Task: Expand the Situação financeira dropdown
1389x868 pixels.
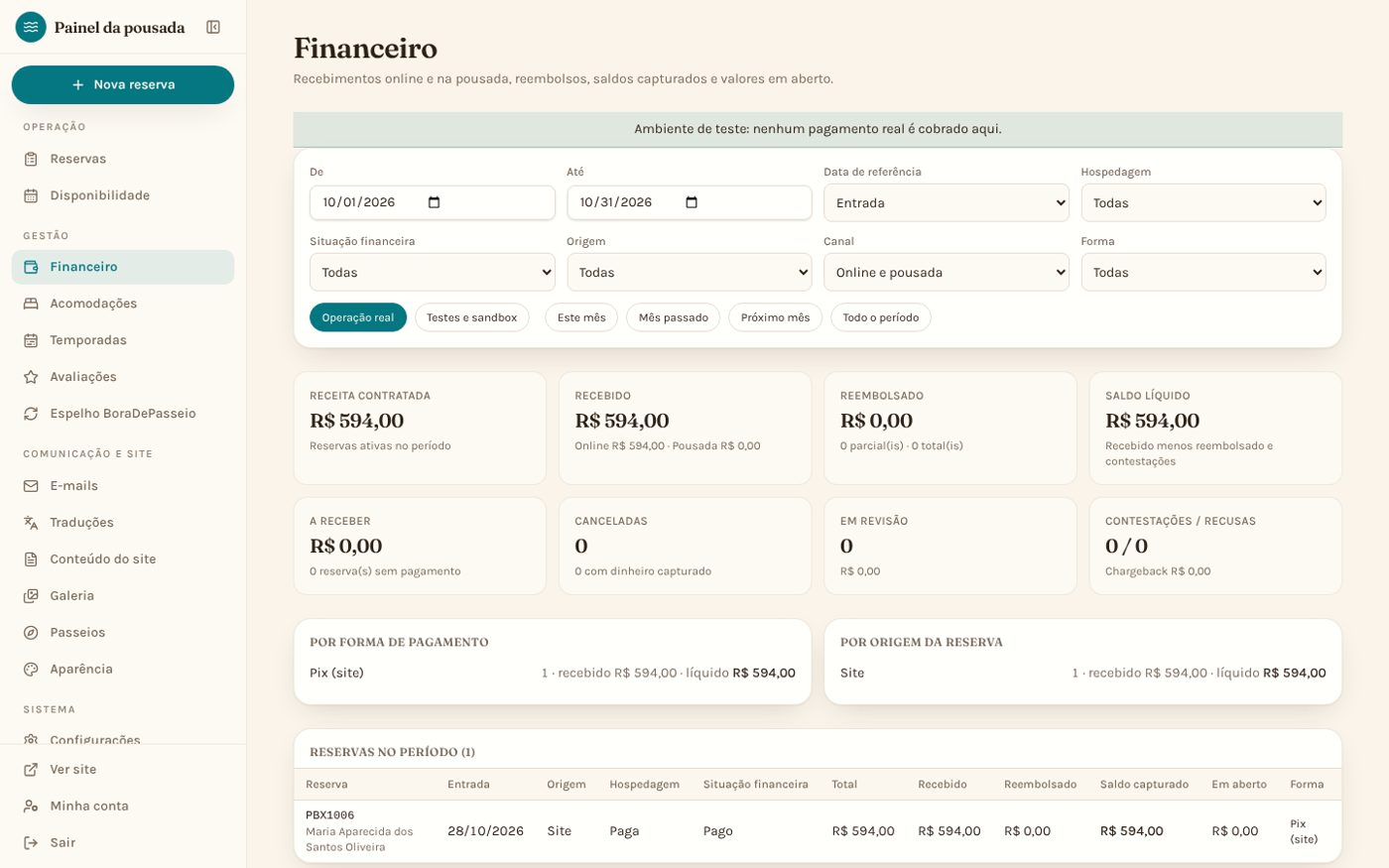Action: pos(433,273)
